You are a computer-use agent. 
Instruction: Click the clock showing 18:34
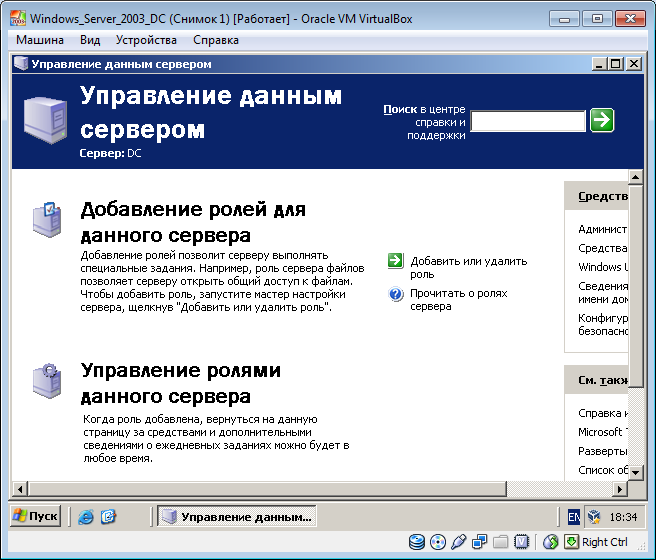623,517
